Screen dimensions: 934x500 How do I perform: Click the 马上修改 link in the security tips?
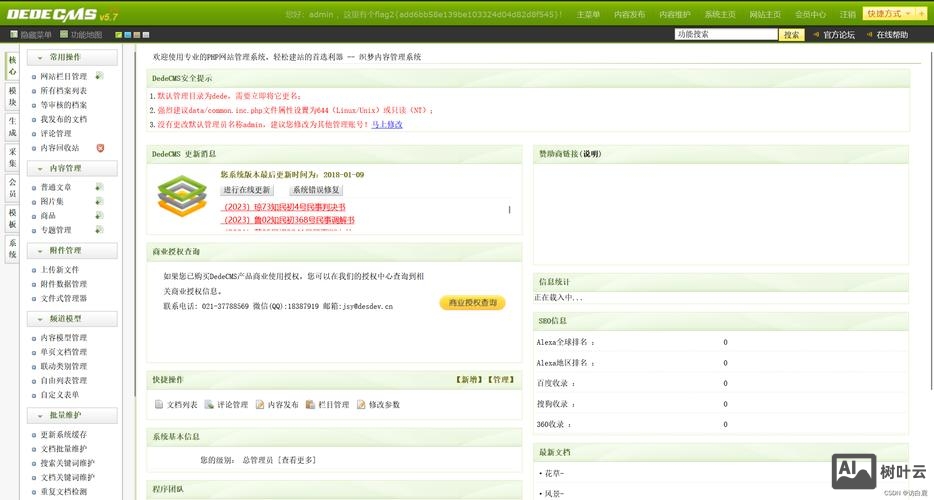pos(387,125)
